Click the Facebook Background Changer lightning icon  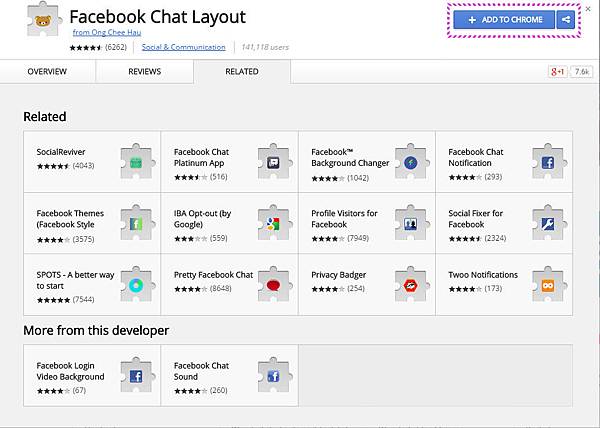[x=412, y=161]
